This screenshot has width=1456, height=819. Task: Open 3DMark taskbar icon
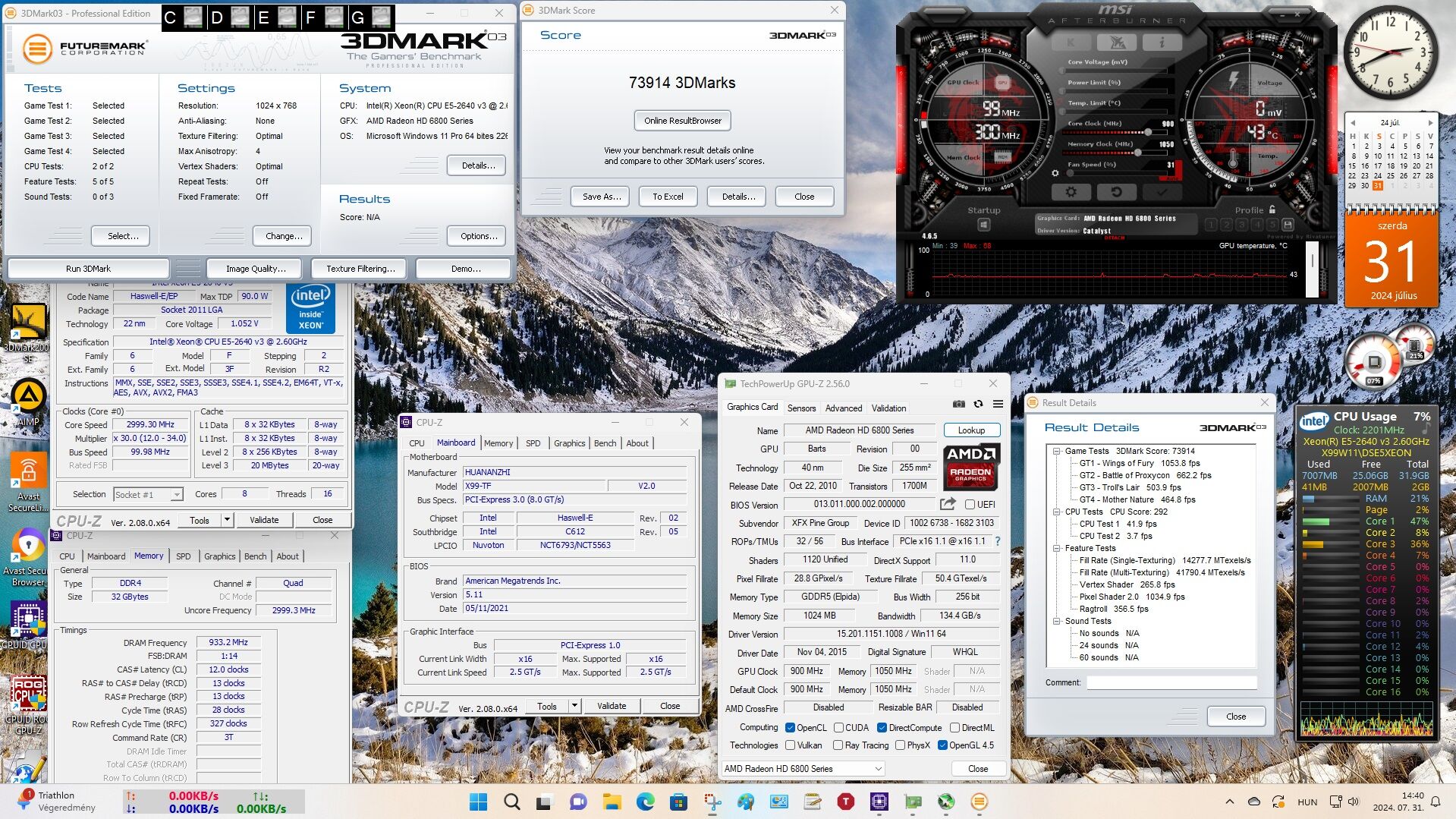pyautogui.click(x=980, y=802)
